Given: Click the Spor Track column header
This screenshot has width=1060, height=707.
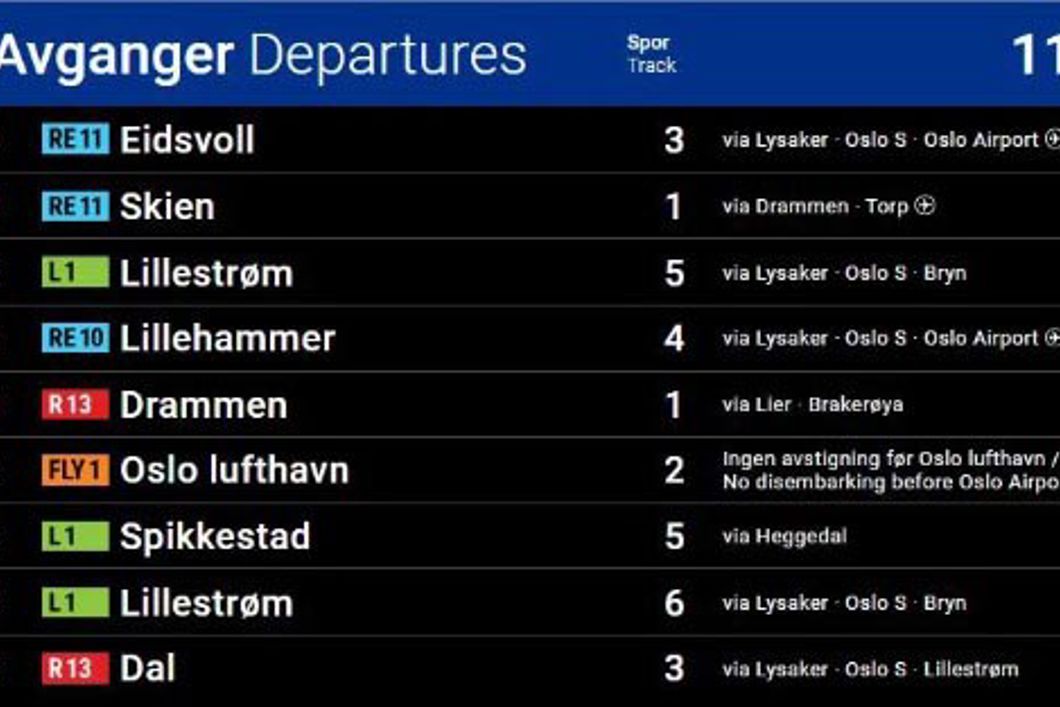Looking at the screenshot, I should pyautogui.click(x=651, y=55).
